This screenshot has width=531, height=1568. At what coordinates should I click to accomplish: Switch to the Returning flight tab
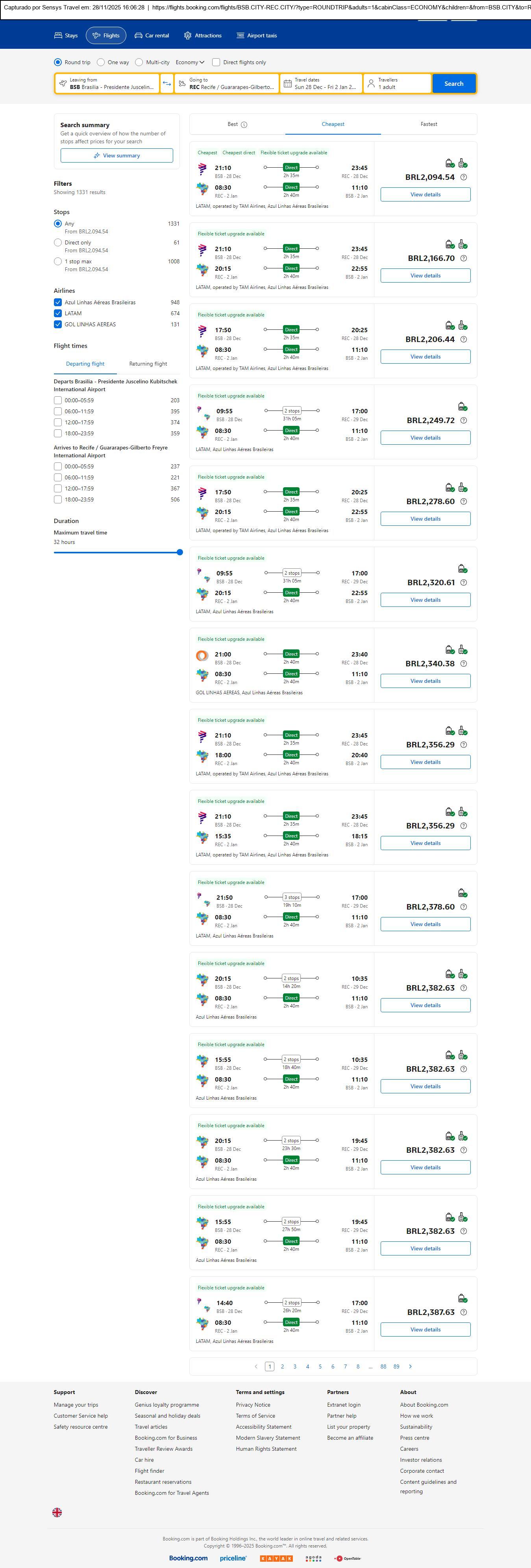148,364
